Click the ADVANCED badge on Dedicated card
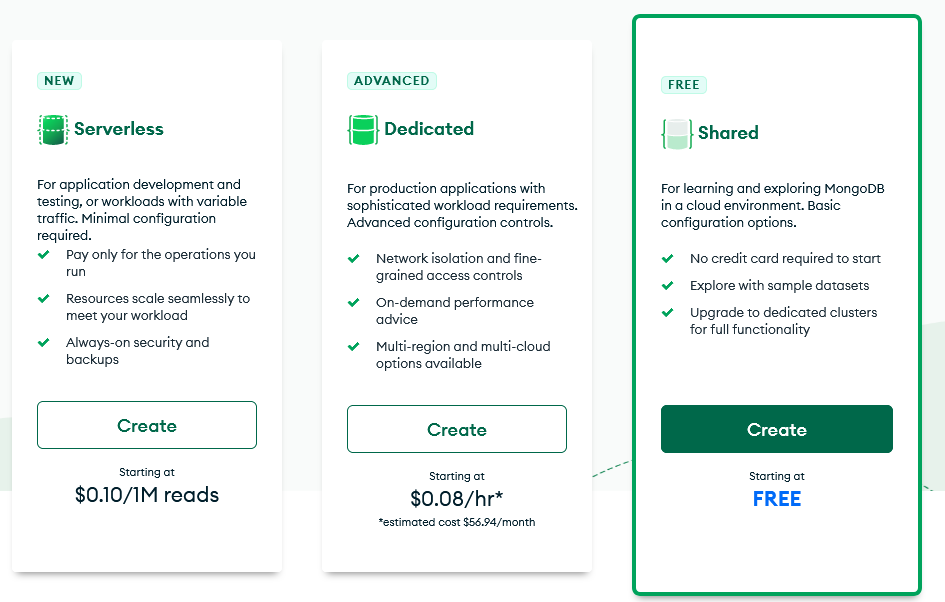The height and width of the screenshot is (602, 945). point(392,81)
